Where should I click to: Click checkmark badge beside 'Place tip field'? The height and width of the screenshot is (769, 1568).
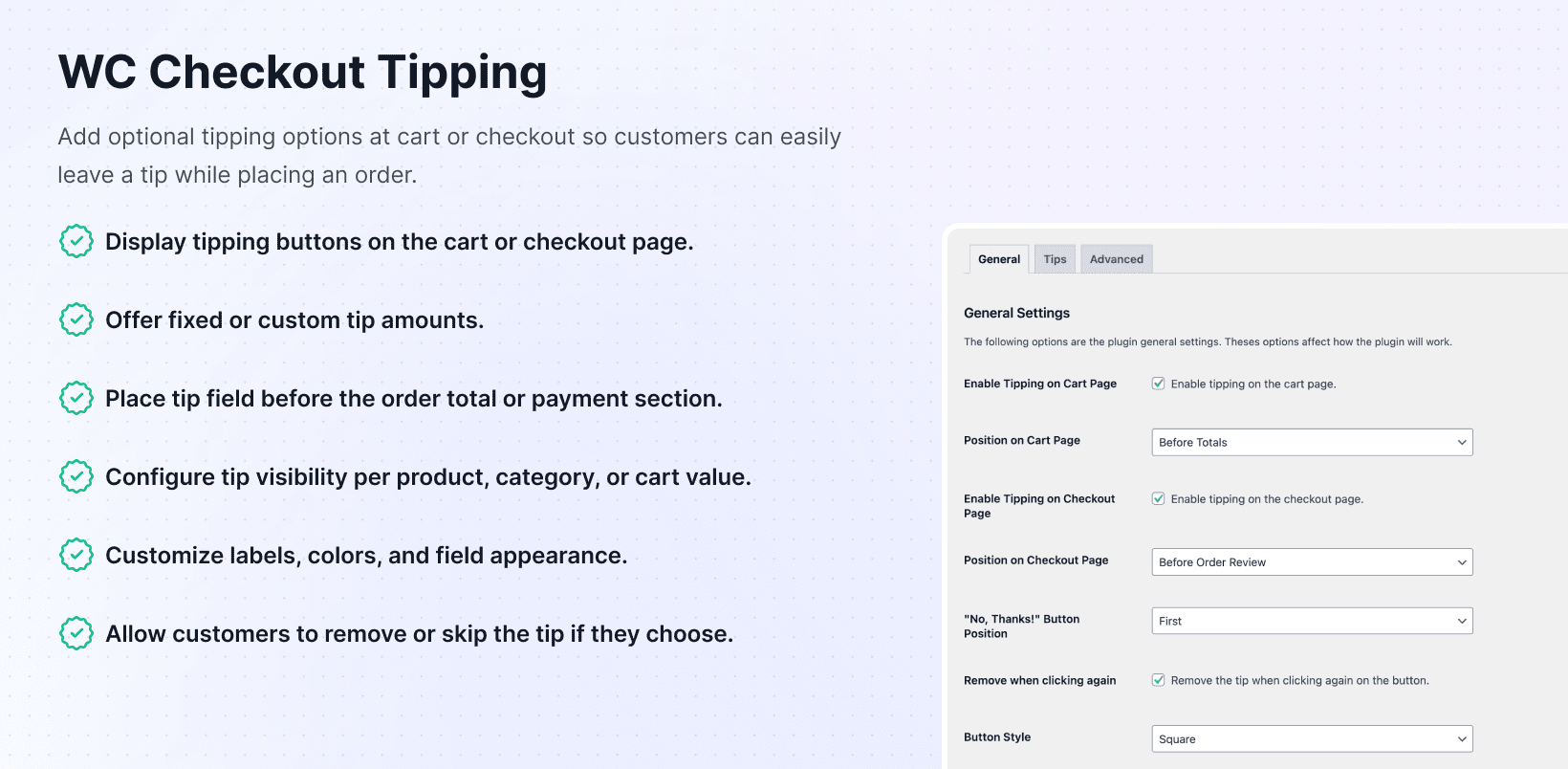coord(76,399)
